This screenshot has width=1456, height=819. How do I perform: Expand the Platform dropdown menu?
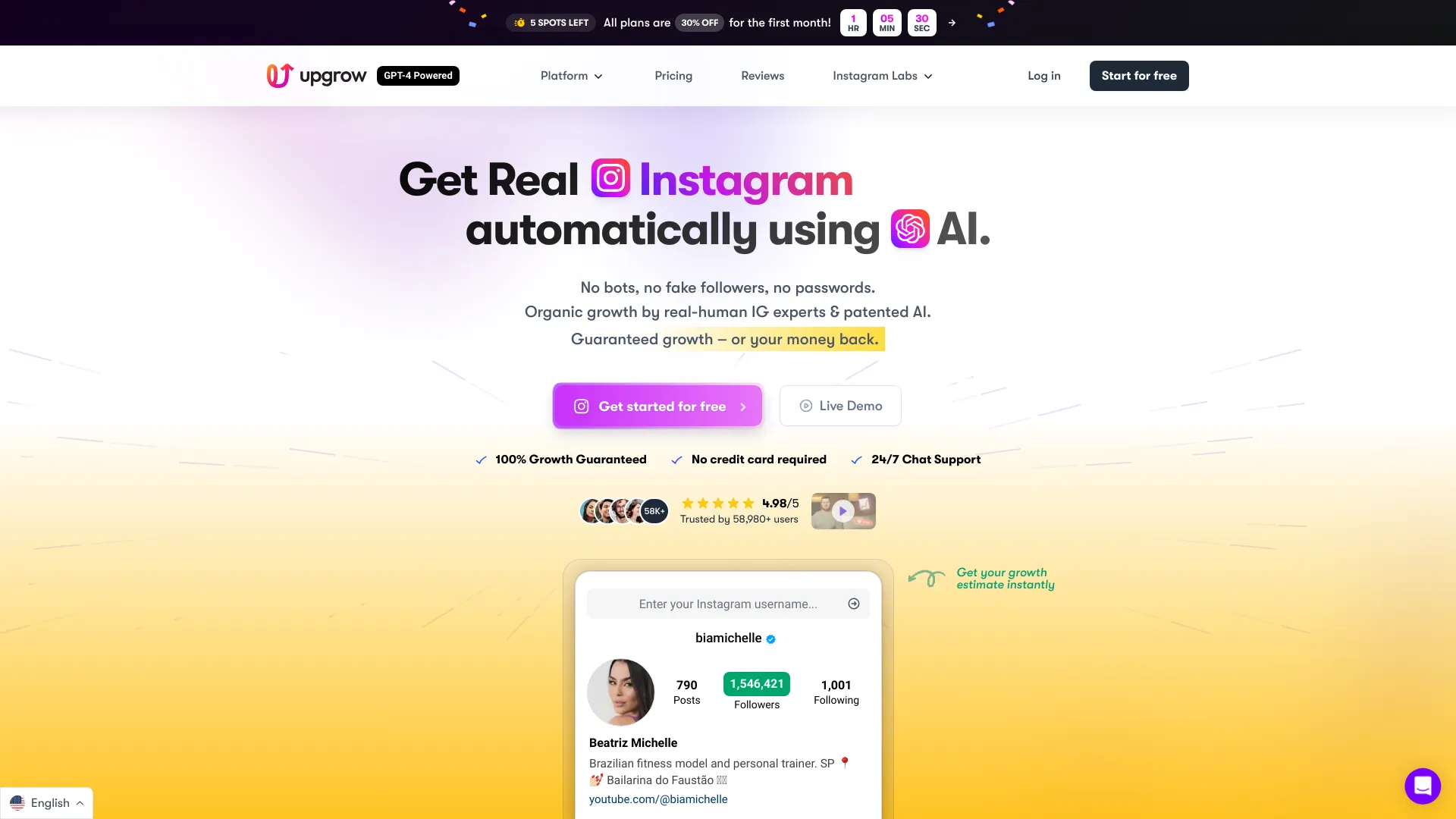point(572,75)
